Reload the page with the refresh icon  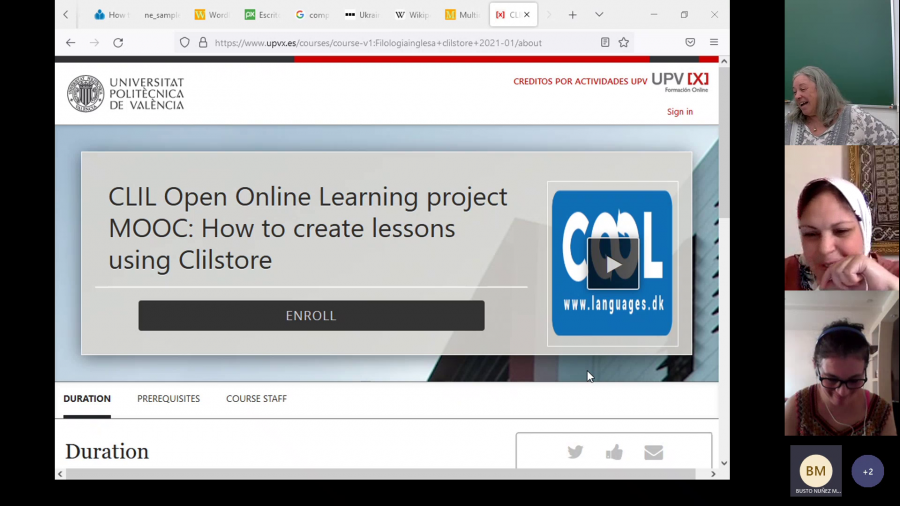coord(118,42)
